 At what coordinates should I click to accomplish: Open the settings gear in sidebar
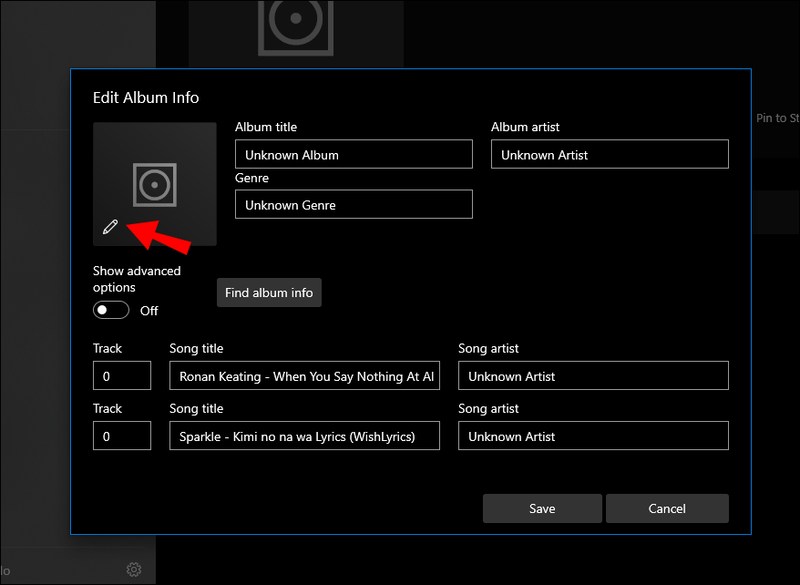tap(134, 569)
